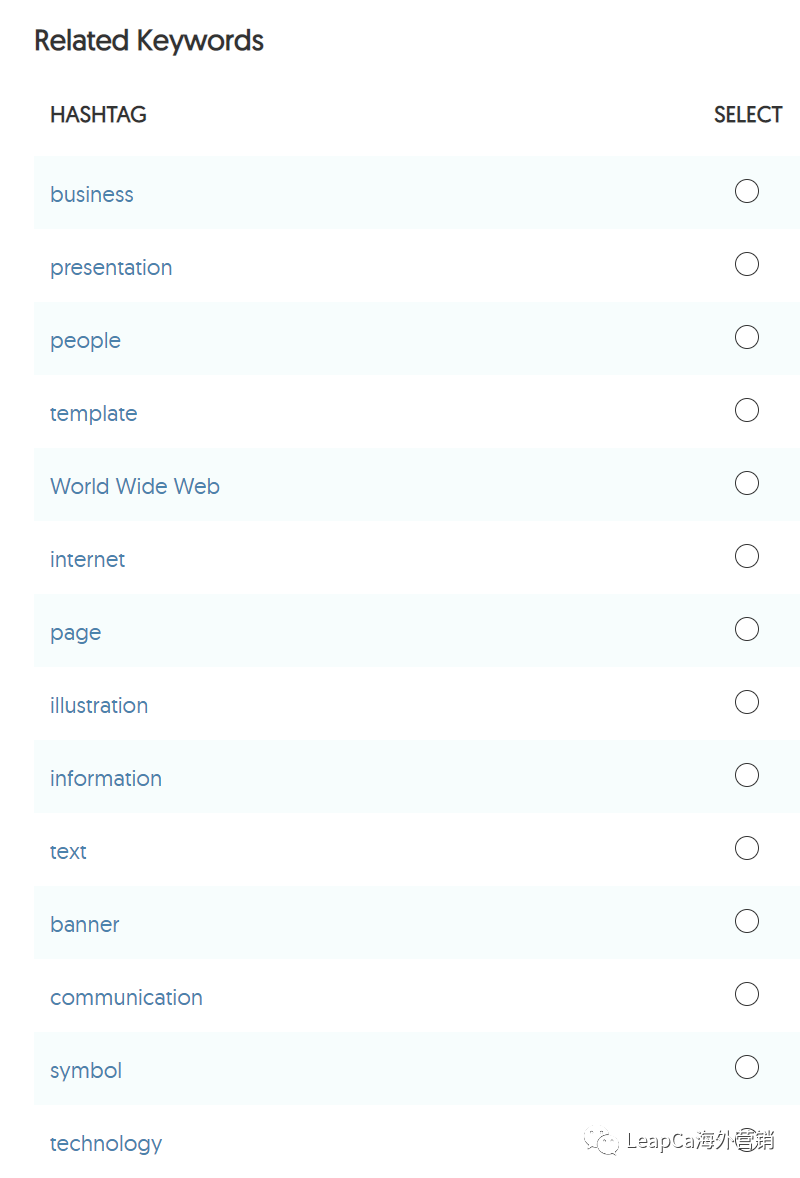
Task: Select the illustration radio button
Action: point(746,702)
